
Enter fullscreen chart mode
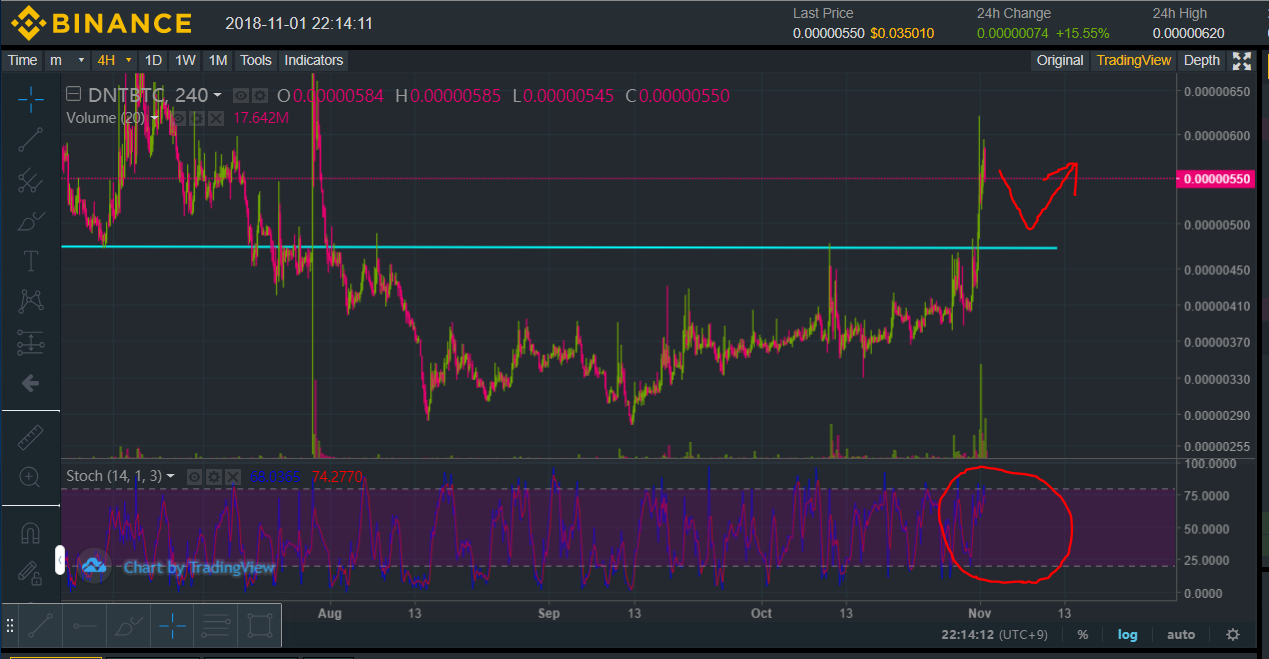[x=1242, y=61]
